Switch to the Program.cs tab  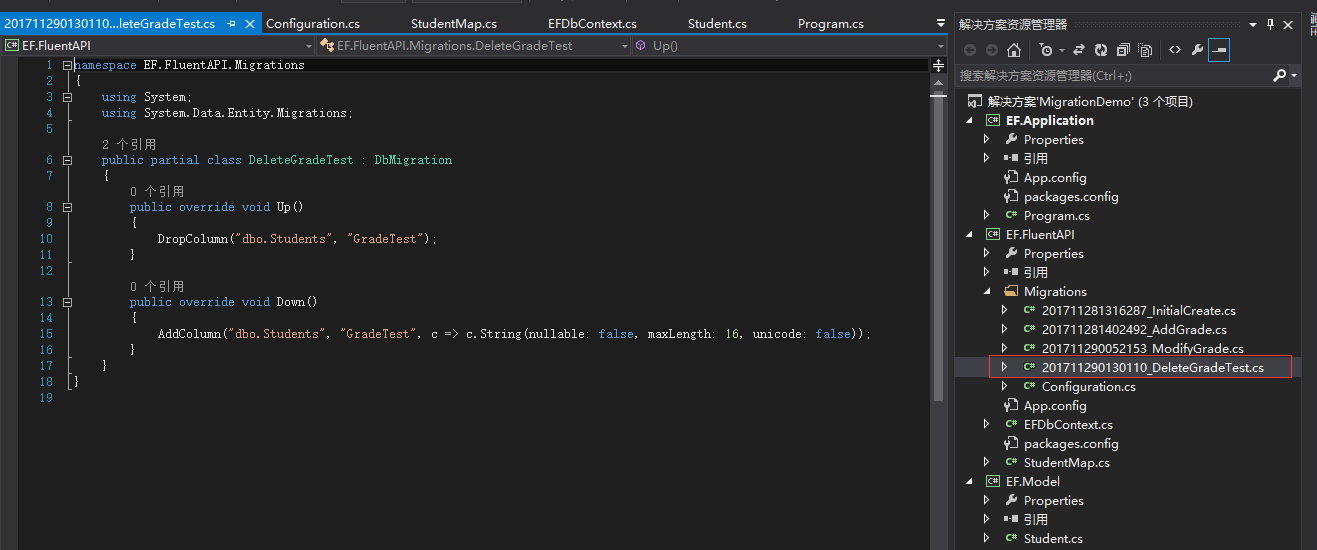coord(831,23)
